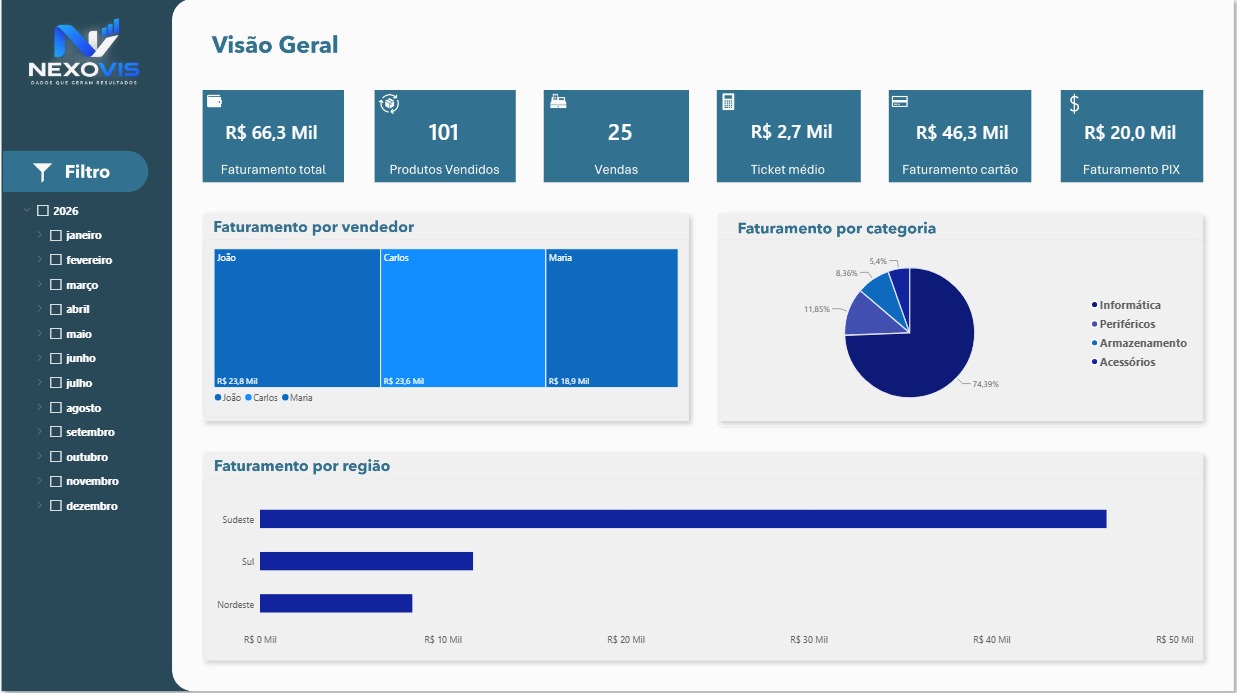
Task: Check the junho checkbox
Action: pos(56,358)
